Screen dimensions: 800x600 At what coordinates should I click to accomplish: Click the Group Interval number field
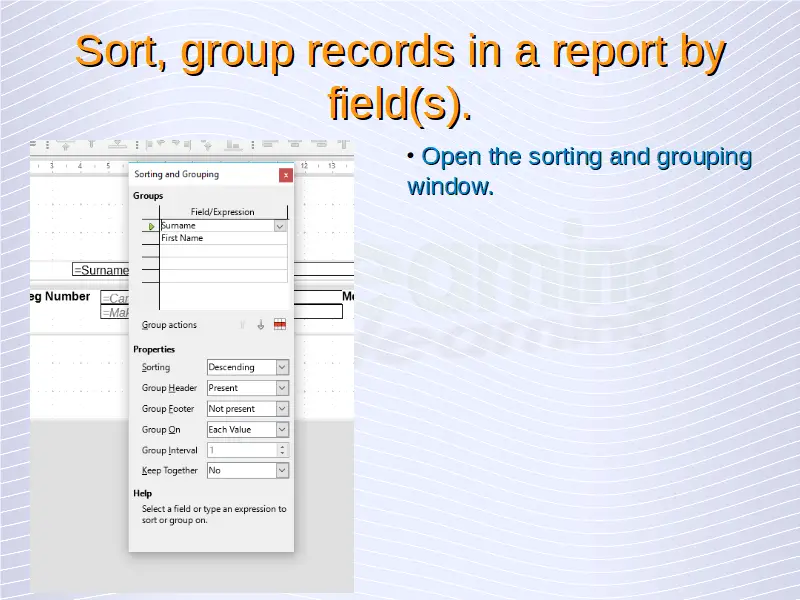pyautogui.click(x=242, y=450)
